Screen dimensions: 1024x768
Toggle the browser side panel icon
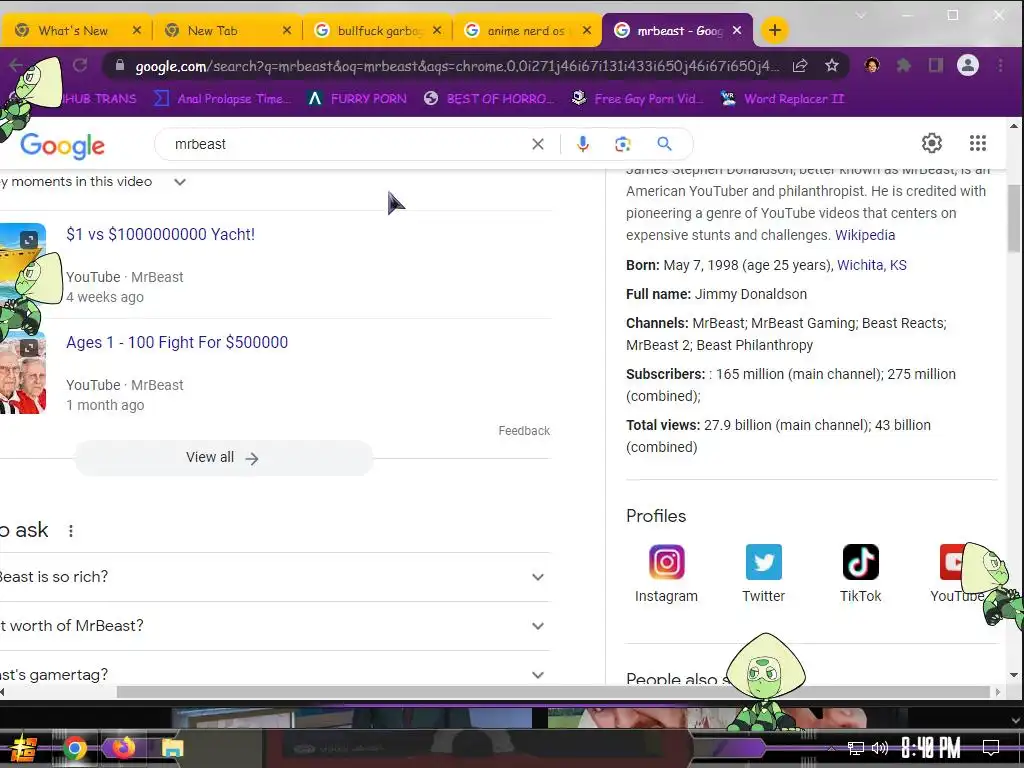936,65
